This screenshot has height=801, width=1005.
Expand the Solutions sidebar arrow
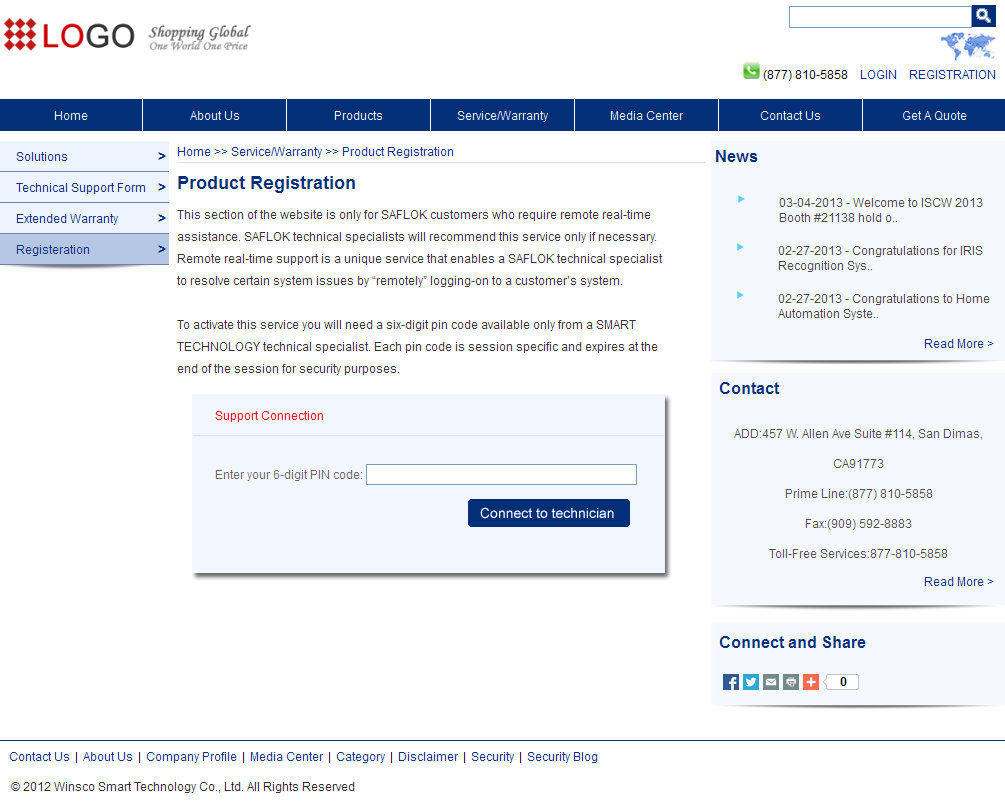click(162, 156)
